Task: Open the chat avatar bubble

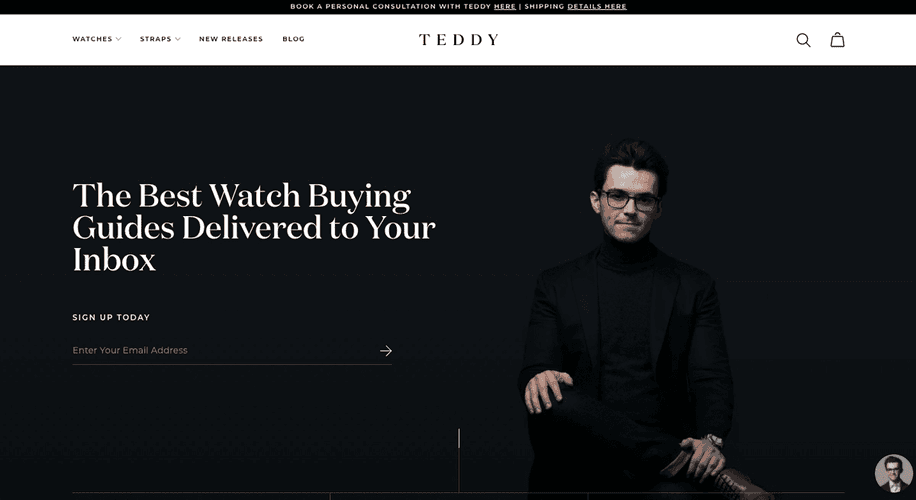Action: click(x=893, y=473)
